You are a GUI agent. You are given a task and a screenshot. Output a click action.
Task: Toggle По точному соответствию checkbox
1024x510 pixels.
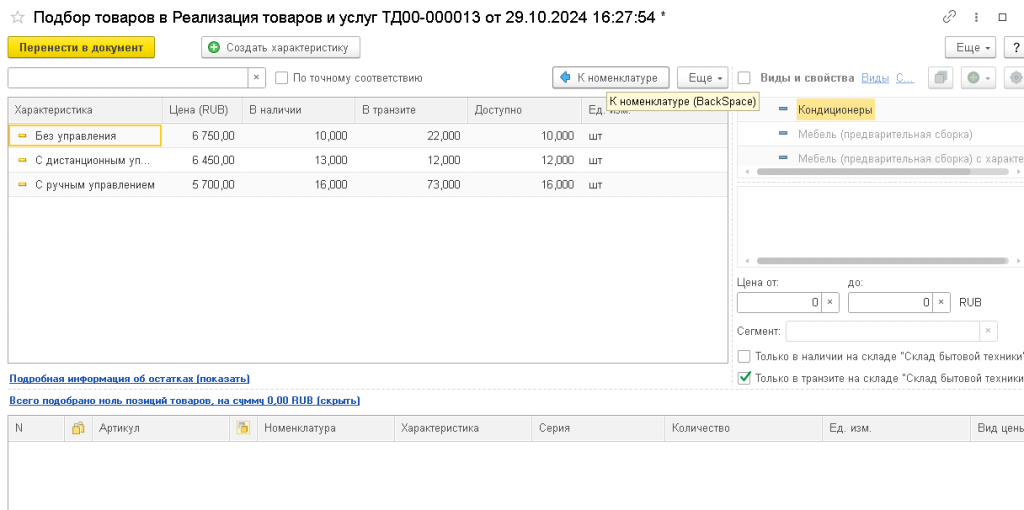coord(281,78)
